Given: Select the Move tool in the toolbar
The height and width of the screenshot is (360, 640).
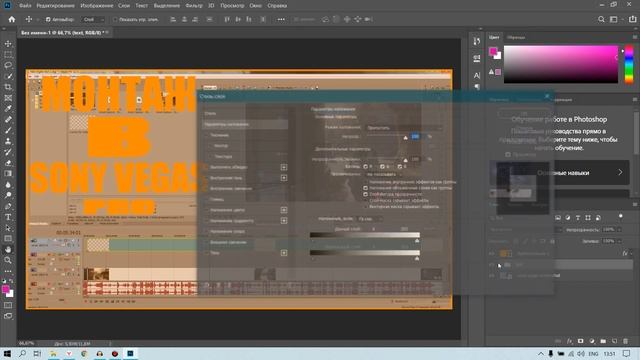Looking at the screenshot, I should pyautogui.click(x=8, y=44).
